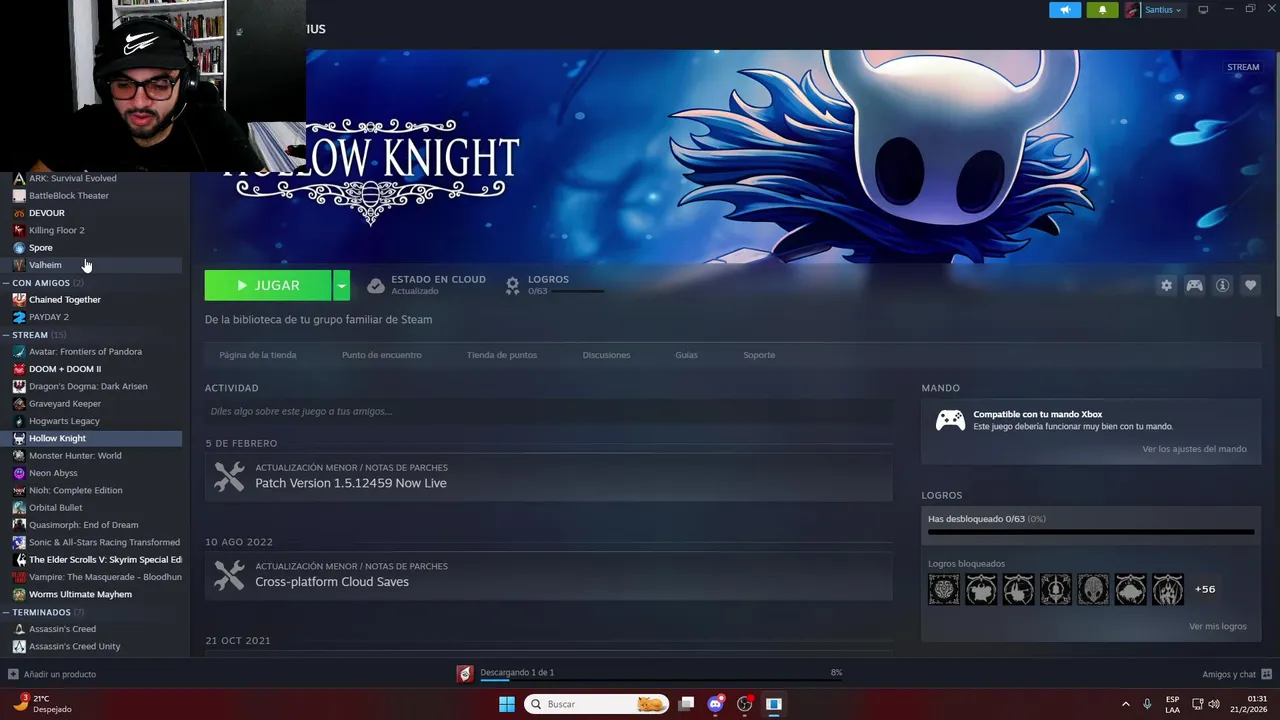This screenshot has width=1280, height=720.
Task: Open the Windows Start menu
Action: (x=507, y=704)
